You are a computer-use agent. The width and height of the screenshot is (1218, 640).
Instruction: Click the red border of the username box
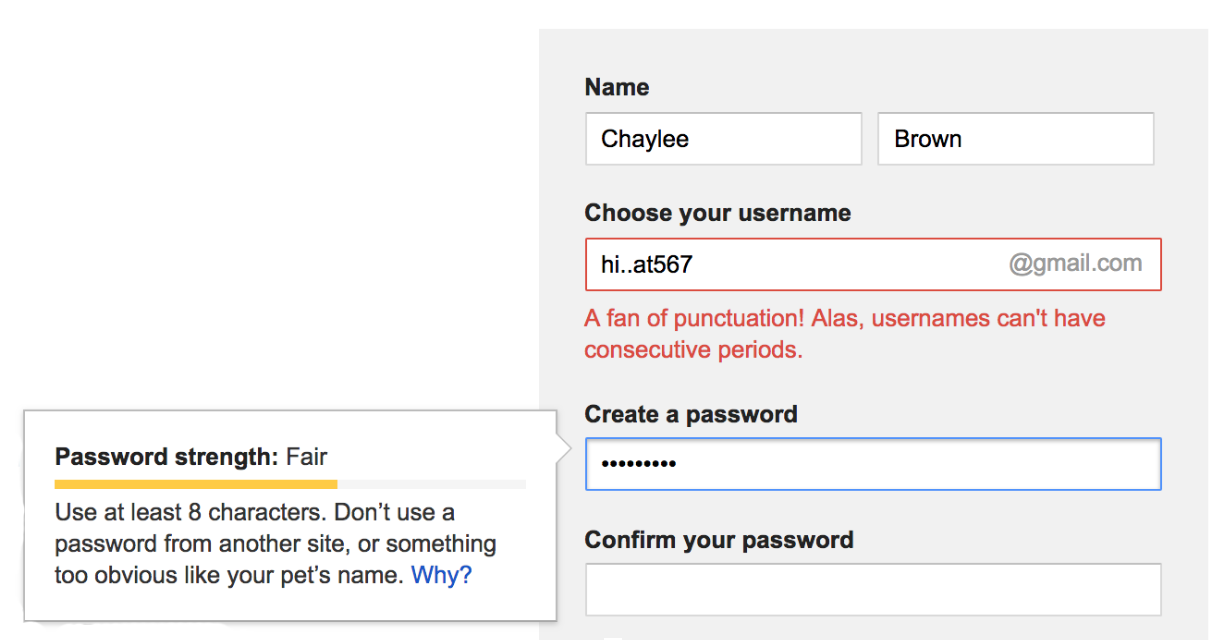[872, 240]
